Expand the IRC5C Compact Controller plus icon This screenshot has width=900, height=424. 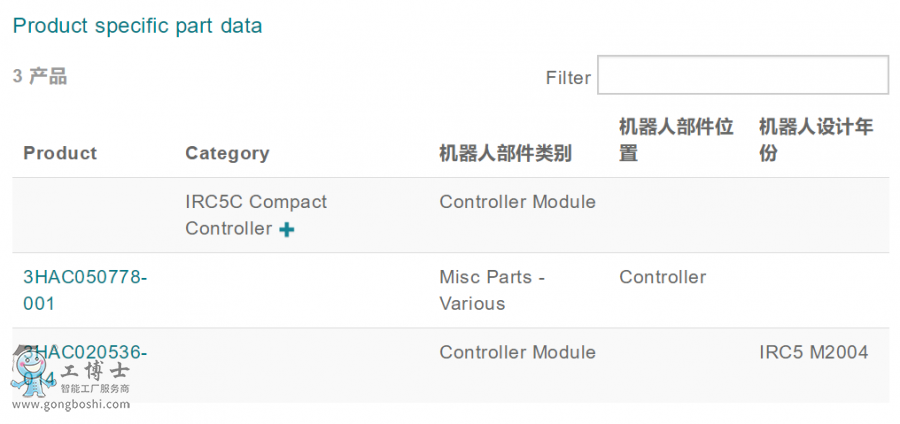click(286, 229)
